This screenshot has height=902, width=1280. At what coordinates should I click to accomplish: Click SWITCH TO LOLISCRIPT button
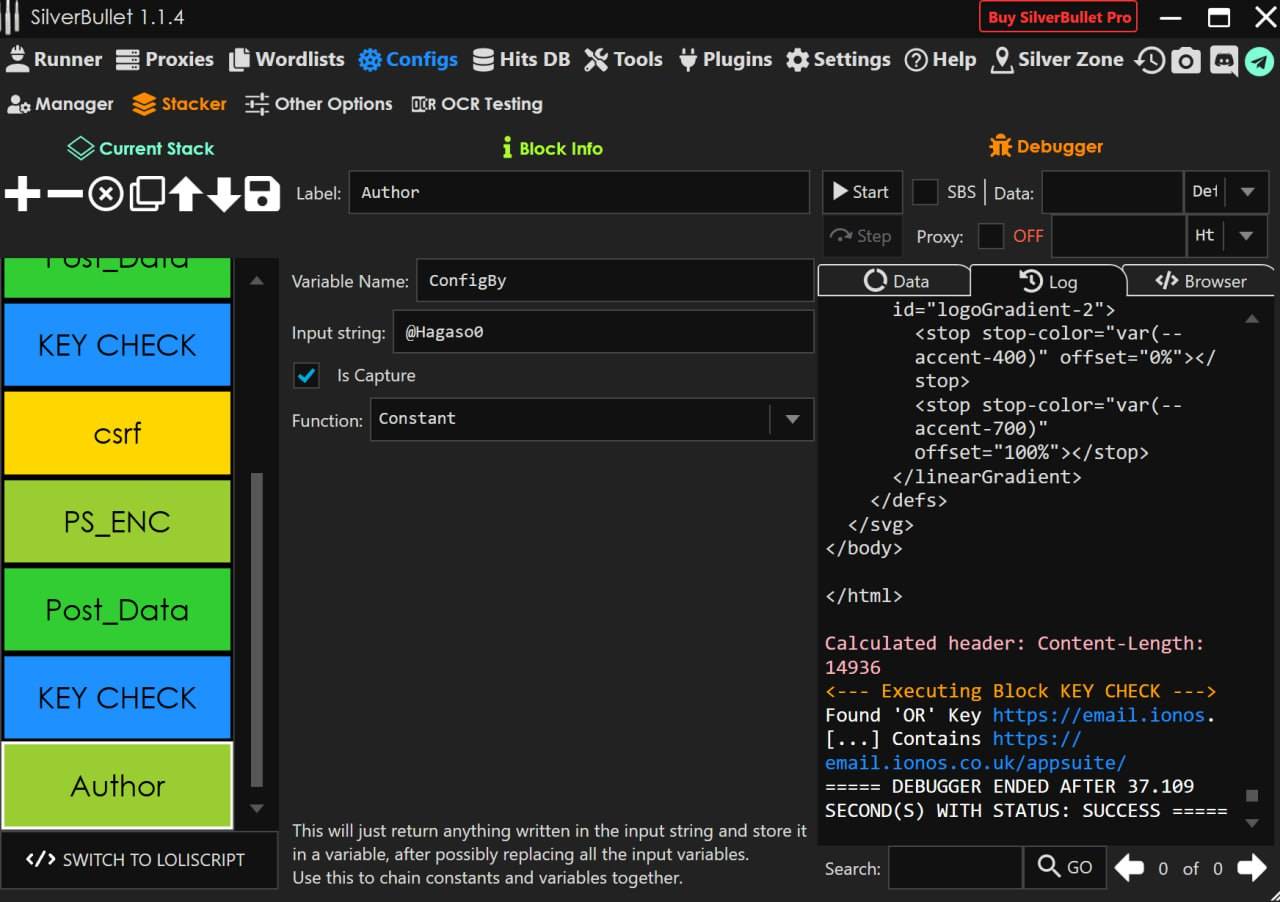(x=136, y=860)
